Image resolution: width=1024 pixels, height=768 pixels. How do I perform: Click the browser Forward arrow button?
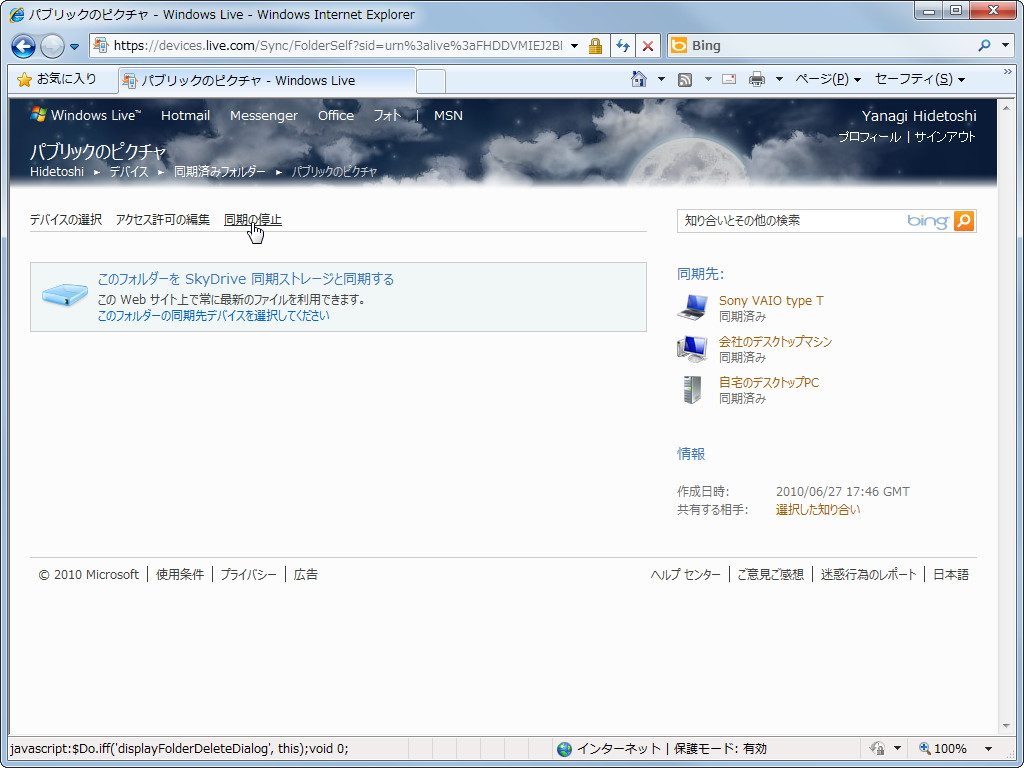tap(52, 46)
